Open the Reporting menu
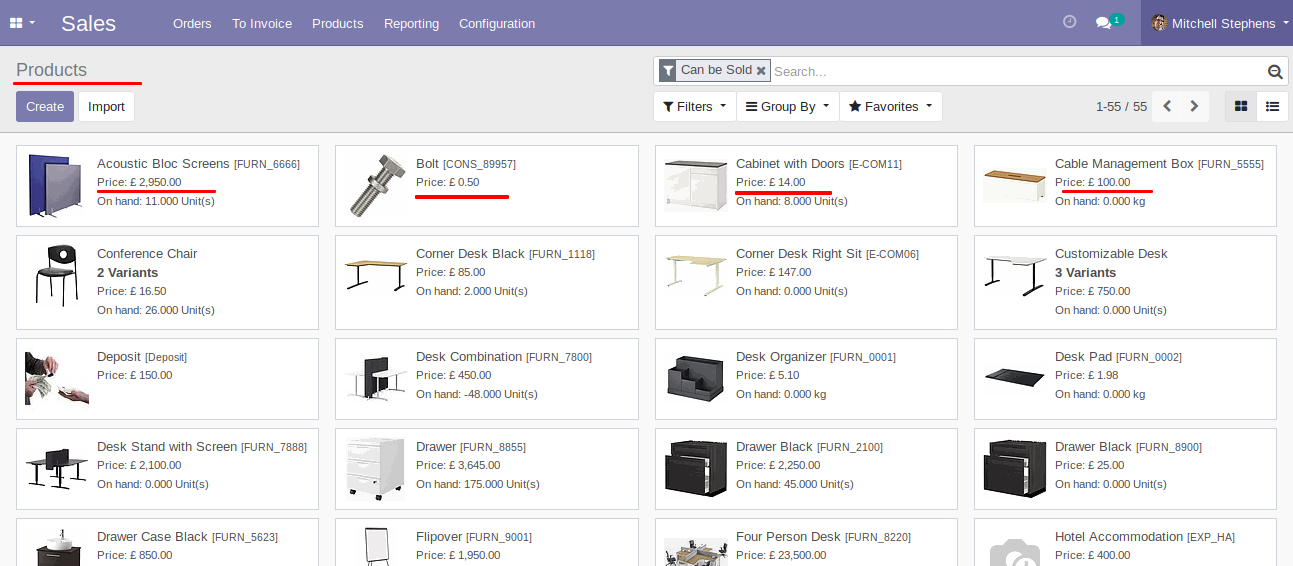1293x566 pixels. pos(411,23)
